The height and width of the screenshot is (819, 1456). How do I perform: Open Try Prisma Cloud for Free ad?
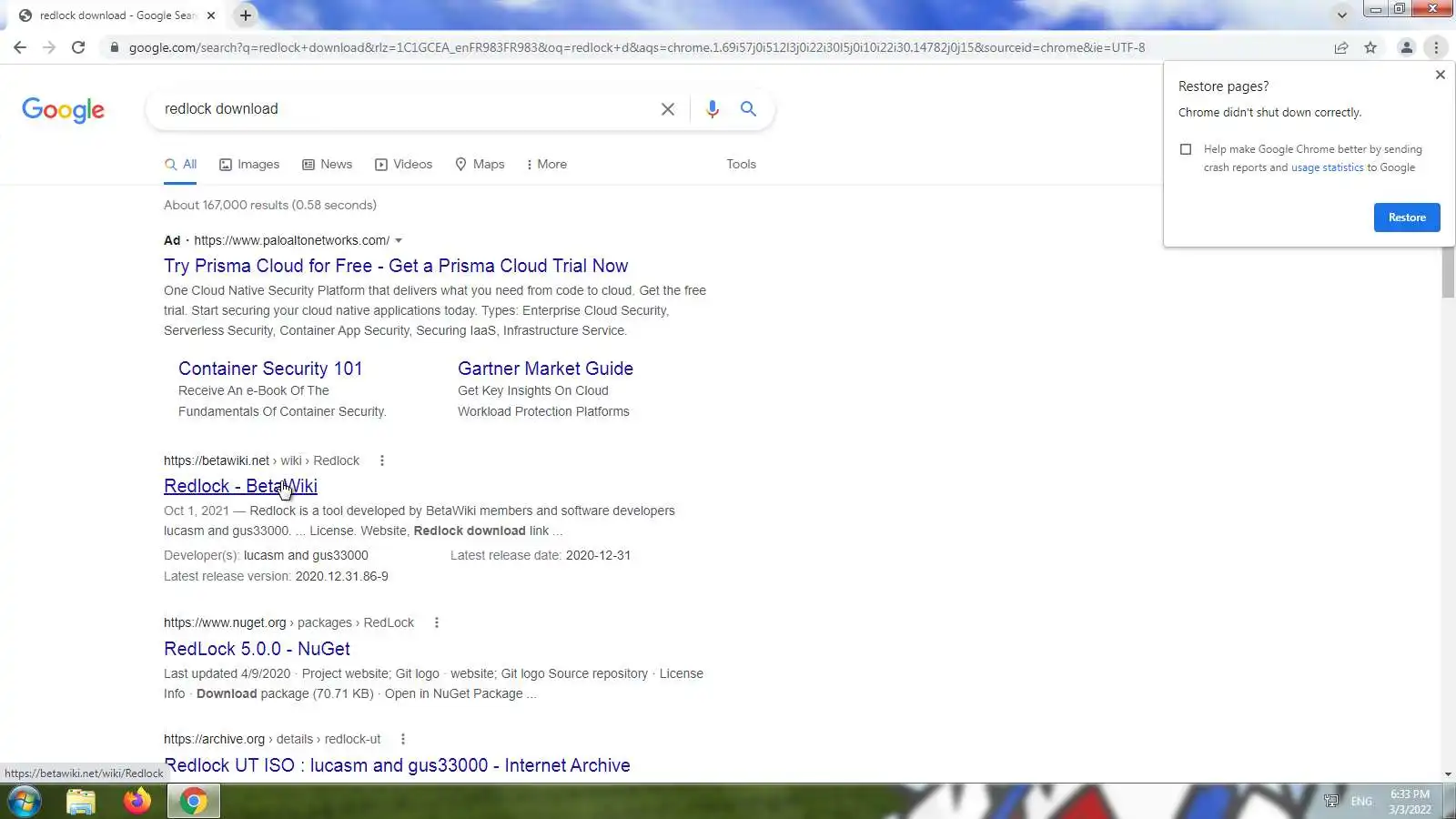pos(396,266)
